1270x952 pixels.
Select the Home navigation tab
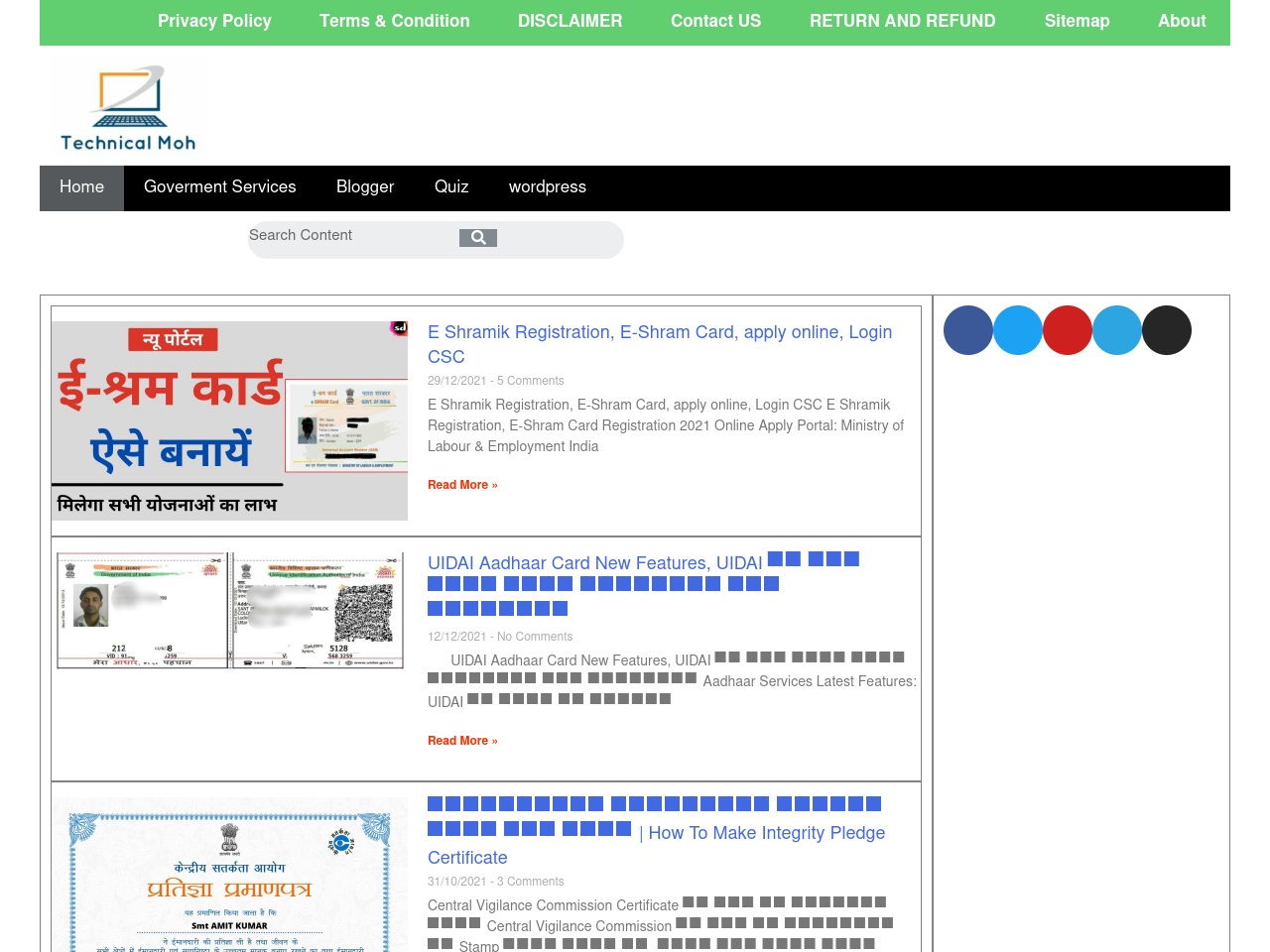81,187
